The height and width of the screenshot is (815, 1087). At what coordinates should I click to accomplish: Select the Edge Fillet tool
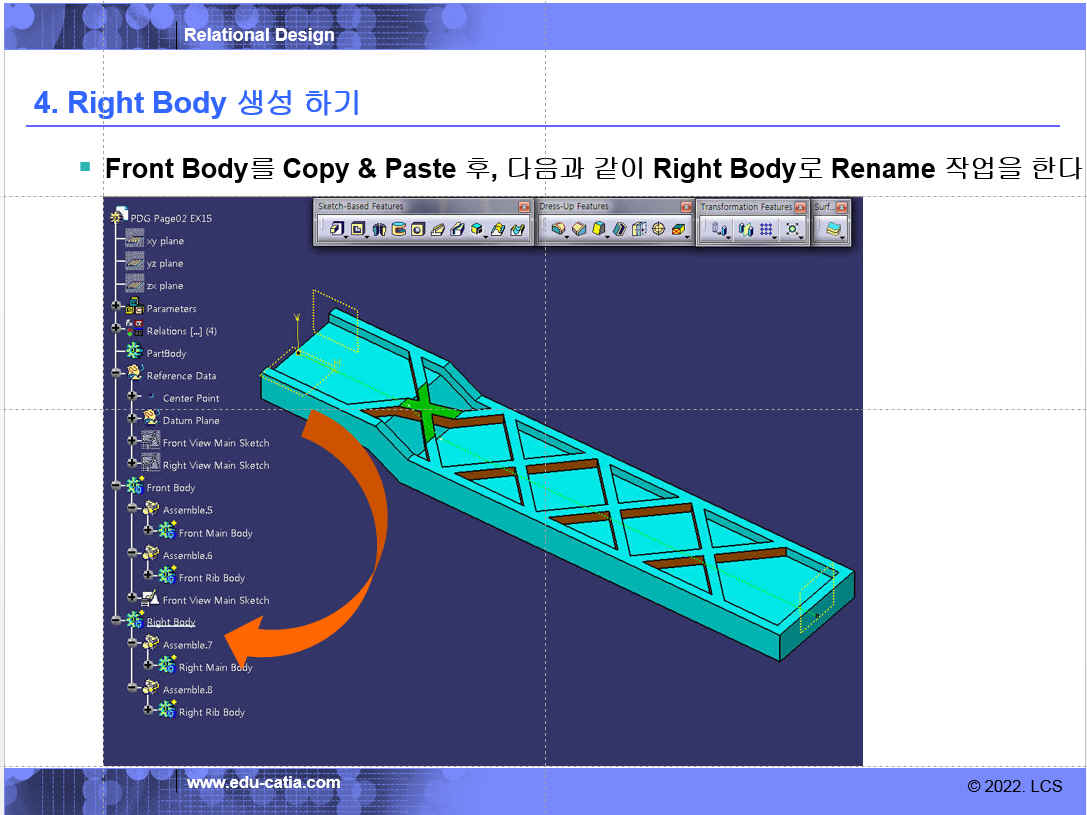click(559, 229)
